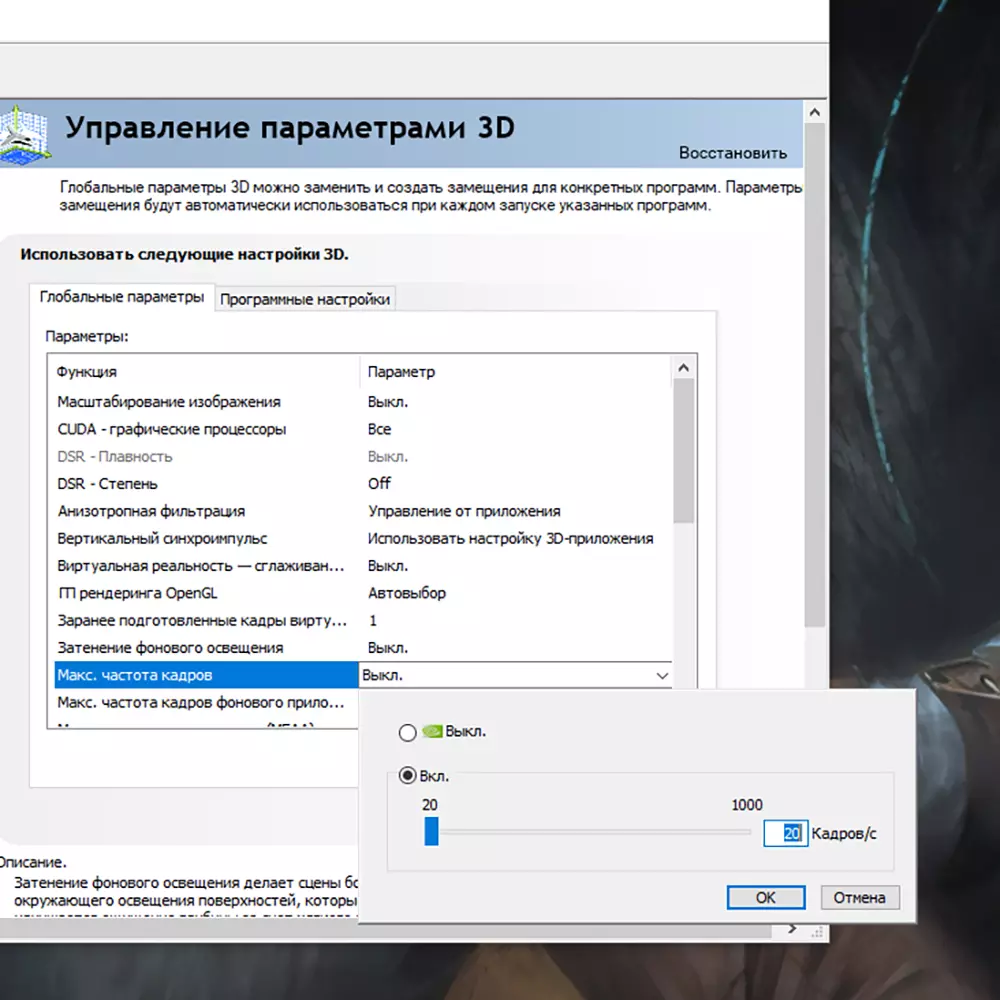Click the horizontal scrollbar right arrow
The image size is (1000, 1000).
(792, 929)
